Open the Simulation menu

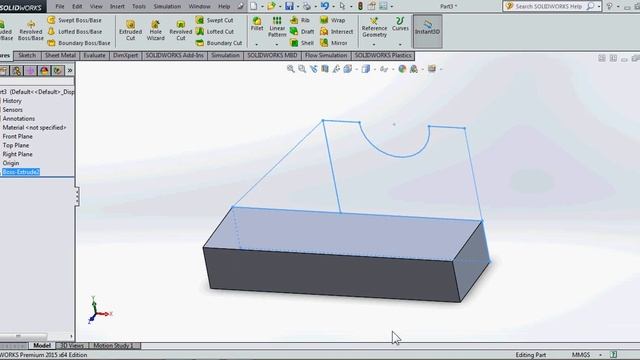(167, 6)
